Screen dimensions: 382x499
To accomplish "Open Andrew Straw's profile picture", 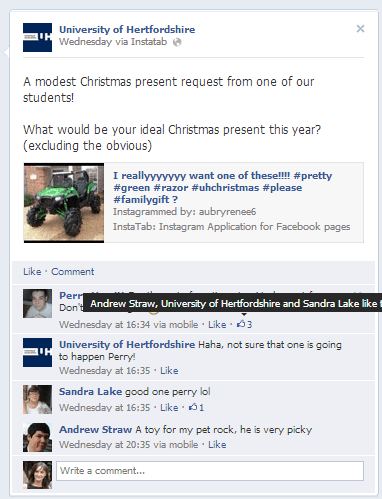I will 37,437.
